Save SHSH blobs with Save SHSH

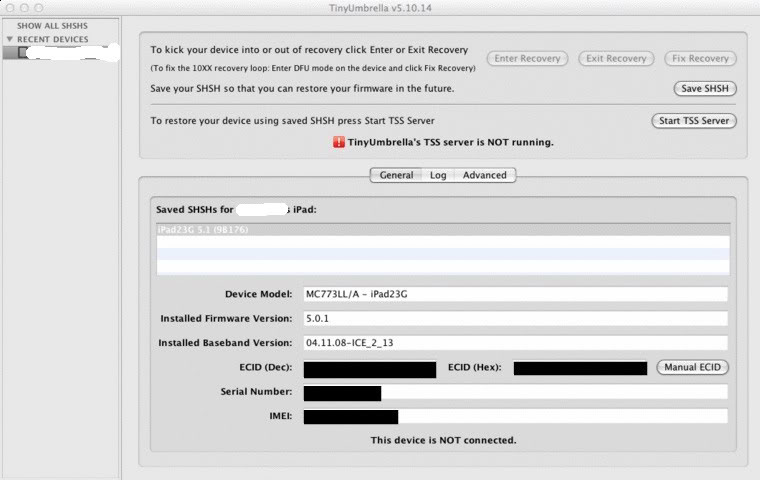[705, 89]
